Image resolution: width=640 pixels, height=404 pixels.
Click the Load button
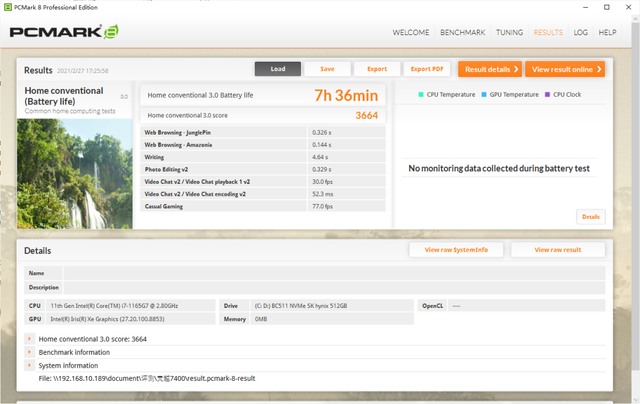[278, 69]
